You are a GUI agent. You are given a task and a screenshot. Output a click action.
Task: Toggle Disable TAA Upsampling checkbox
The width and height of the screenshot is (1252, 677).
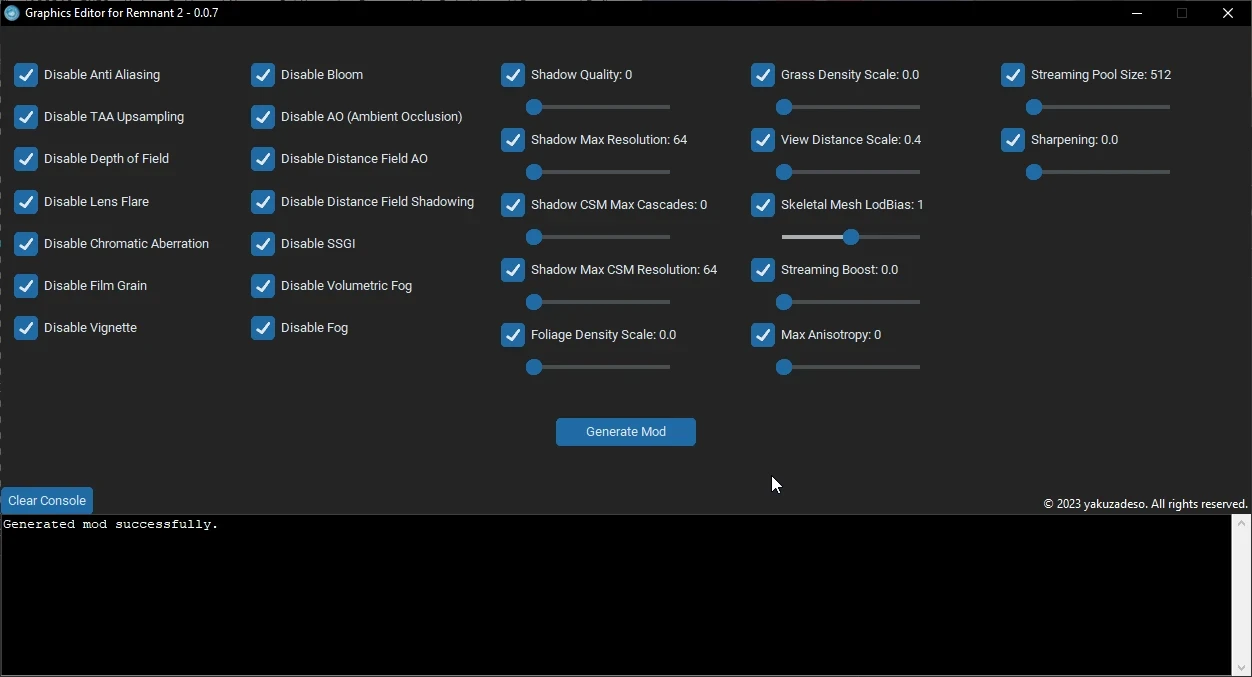[26, 117]
